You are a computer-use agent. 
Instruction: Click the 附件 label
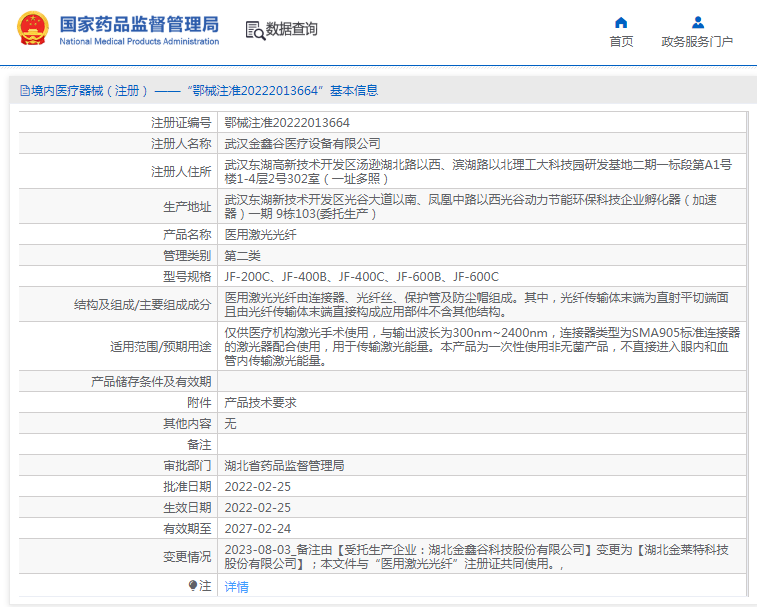coord(199,402)
